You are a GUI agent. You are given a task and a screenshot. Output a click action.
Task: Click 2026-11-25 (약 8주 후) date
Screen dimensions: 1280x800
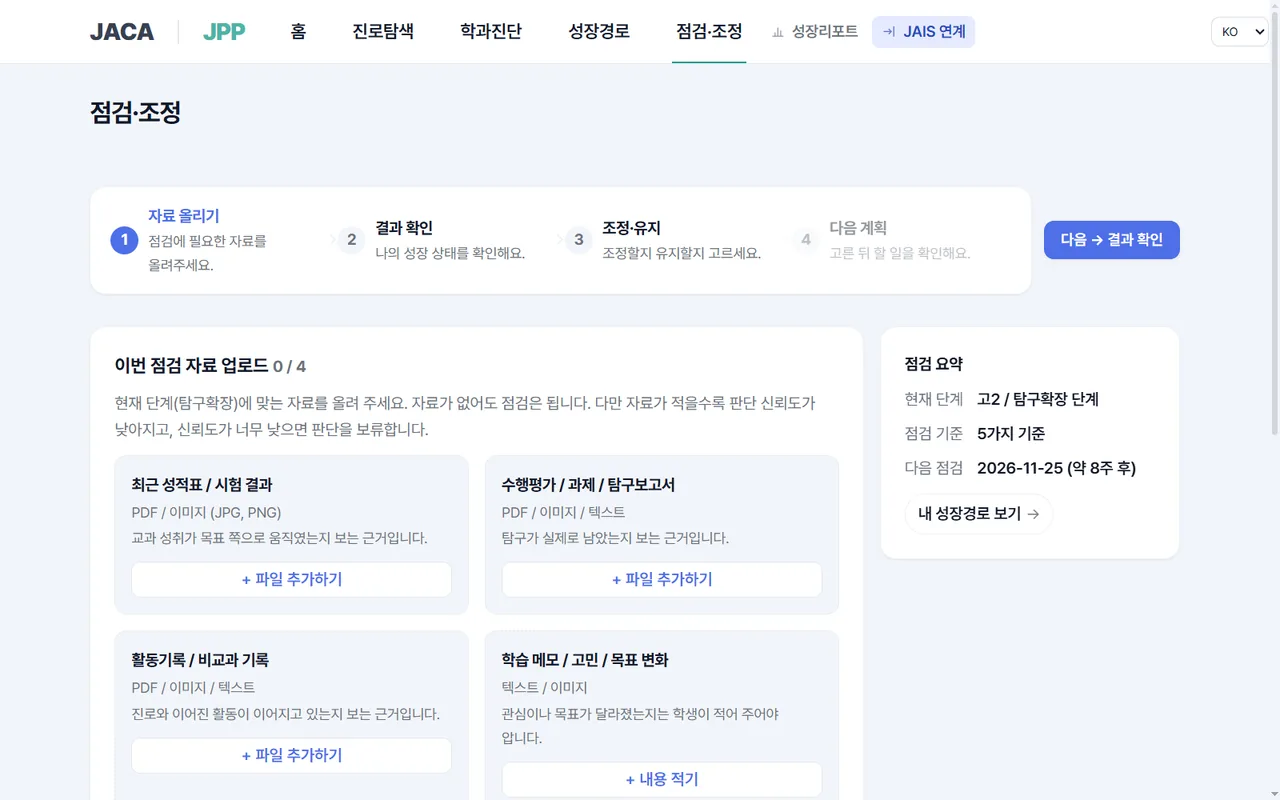pos(1056,468)
